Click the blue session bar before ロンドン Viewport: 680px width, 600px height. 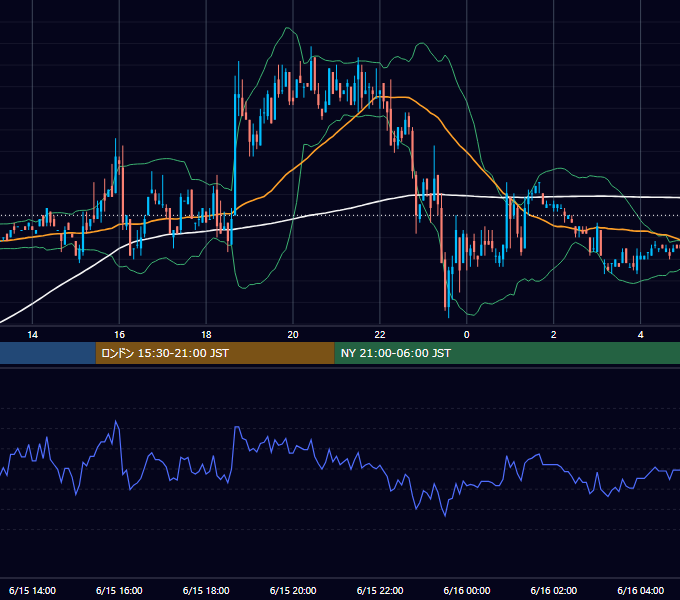(x=48, y=353)
